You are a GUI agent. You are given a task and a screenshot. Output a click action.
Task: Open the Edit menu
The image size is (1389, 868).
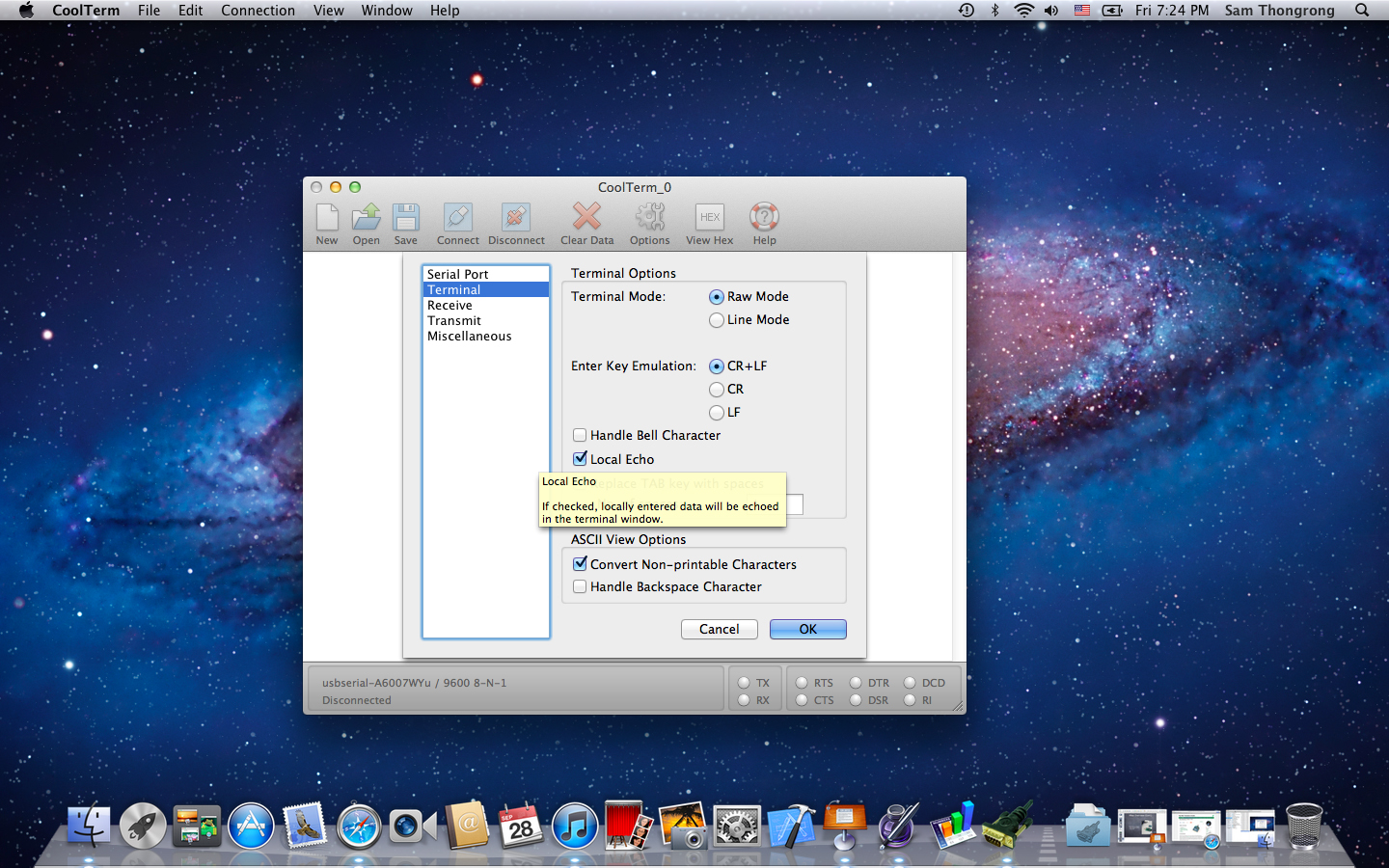click(190, 11)
